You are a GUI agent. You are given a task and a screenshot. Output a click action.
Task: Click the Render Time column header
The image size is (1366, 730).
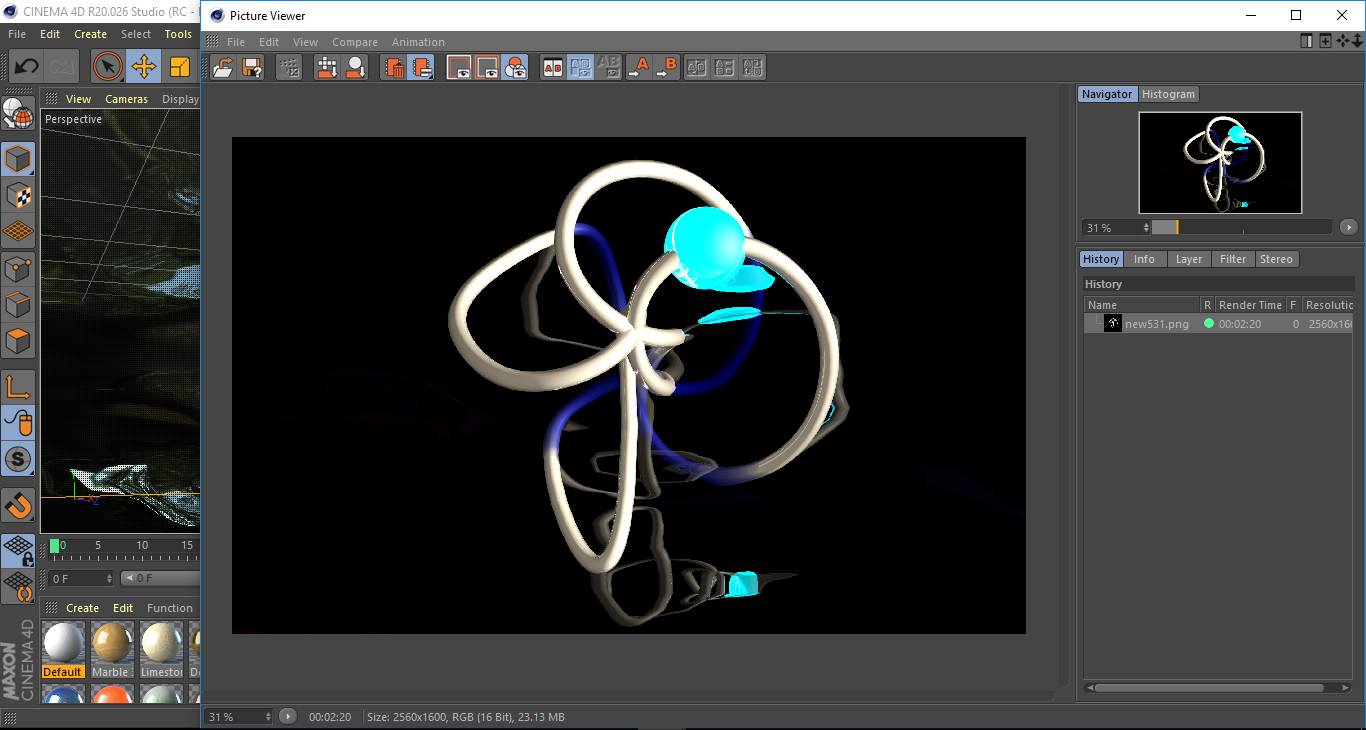click(x=1250, y=305)
